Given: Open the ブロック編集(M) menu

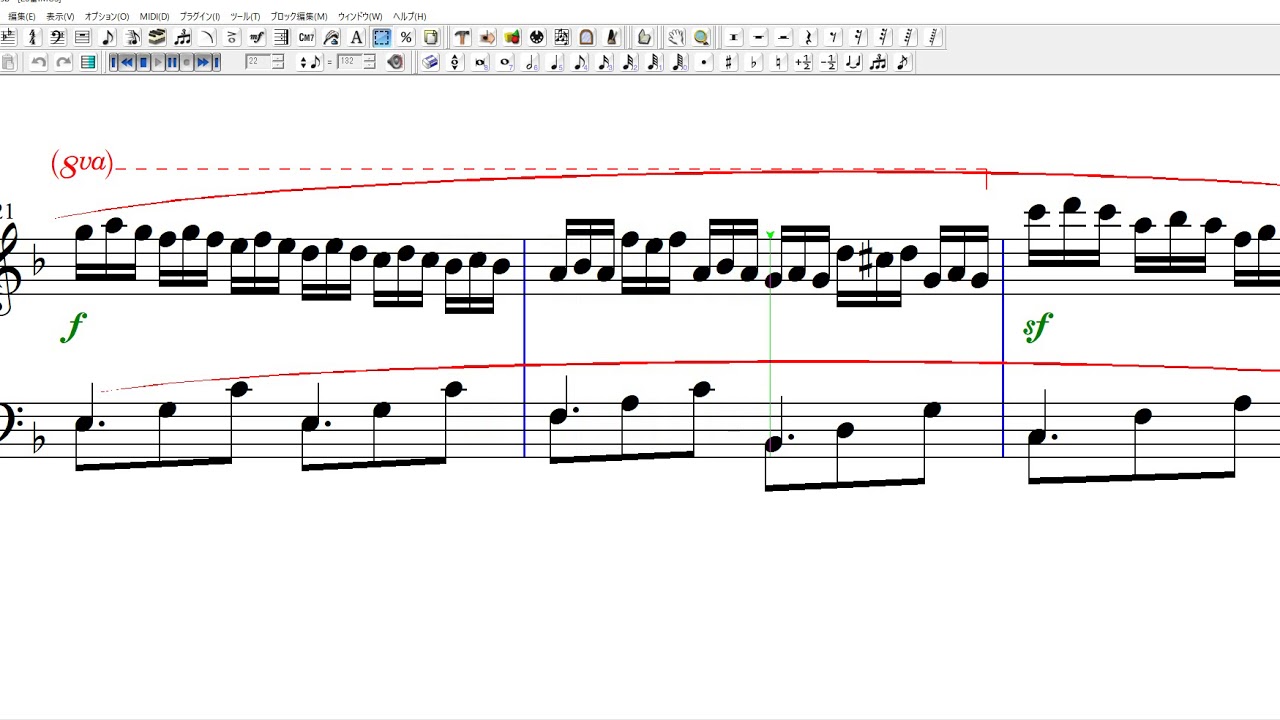Looking at the screenshot, I should 299,17.
